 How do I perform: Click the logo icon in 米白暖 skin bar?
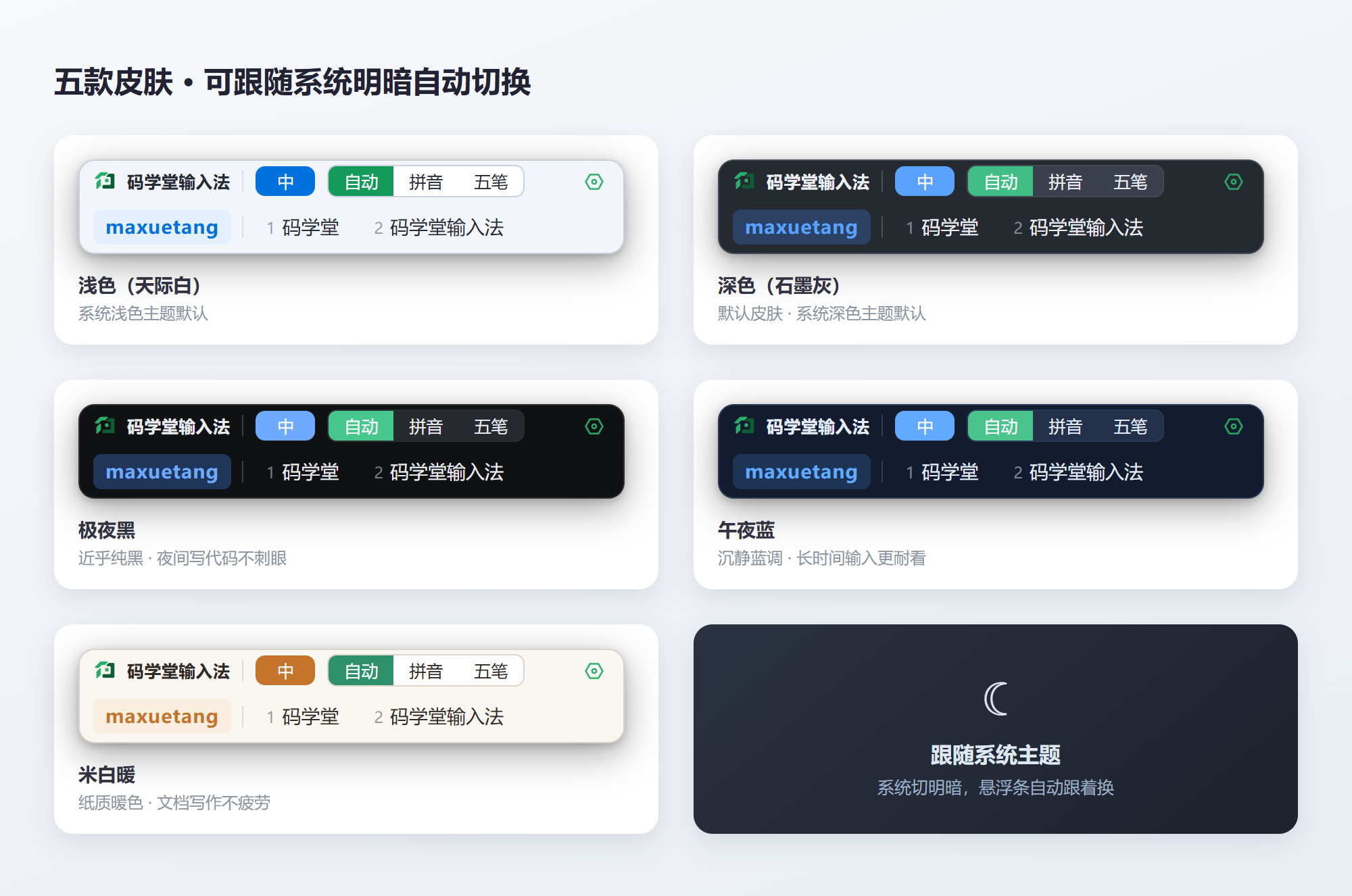pos(105,670)
